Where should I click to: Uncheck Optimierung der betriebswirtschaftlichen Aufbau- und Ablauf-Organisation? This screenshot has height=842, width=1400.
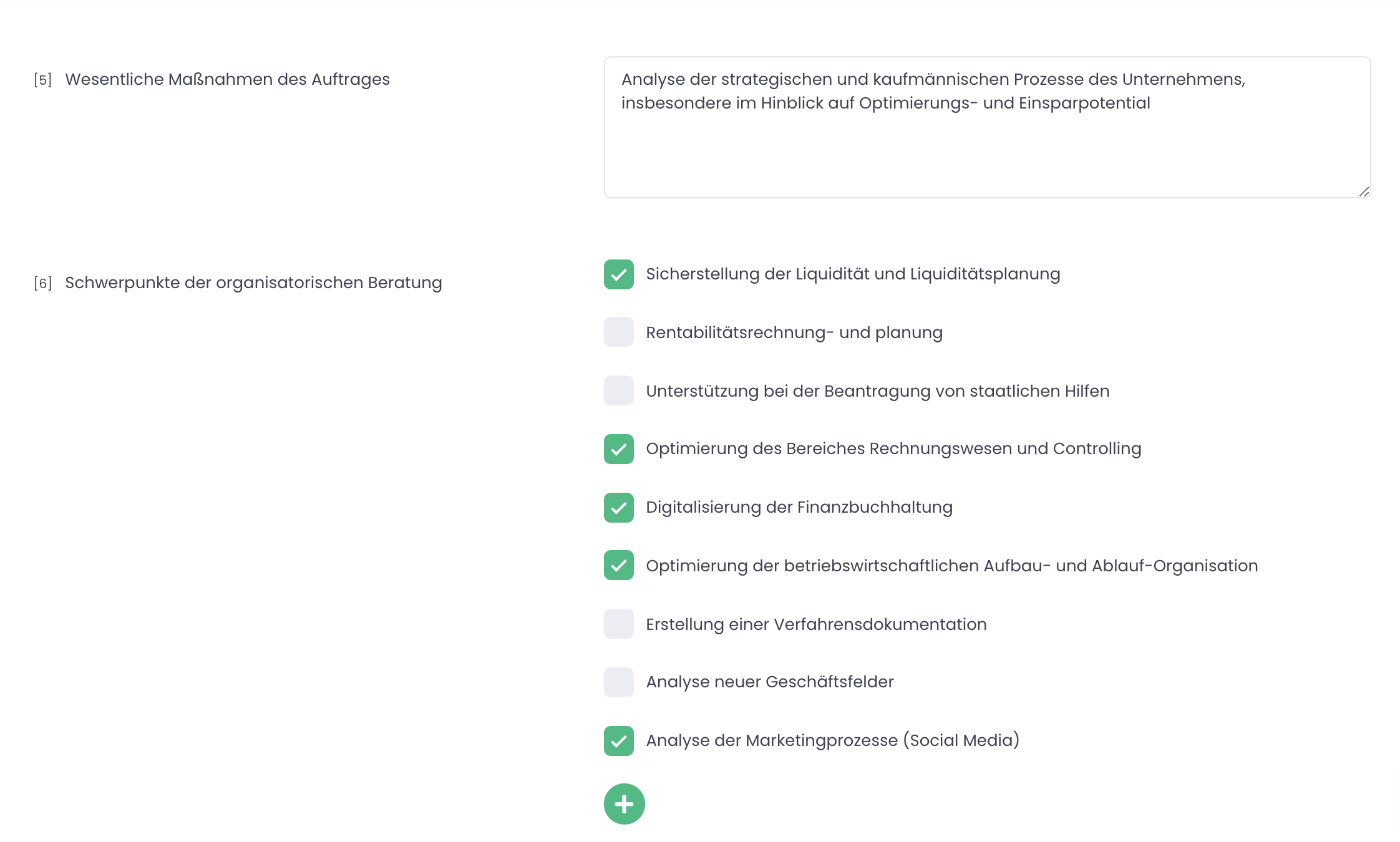click(x=618, y=565)
